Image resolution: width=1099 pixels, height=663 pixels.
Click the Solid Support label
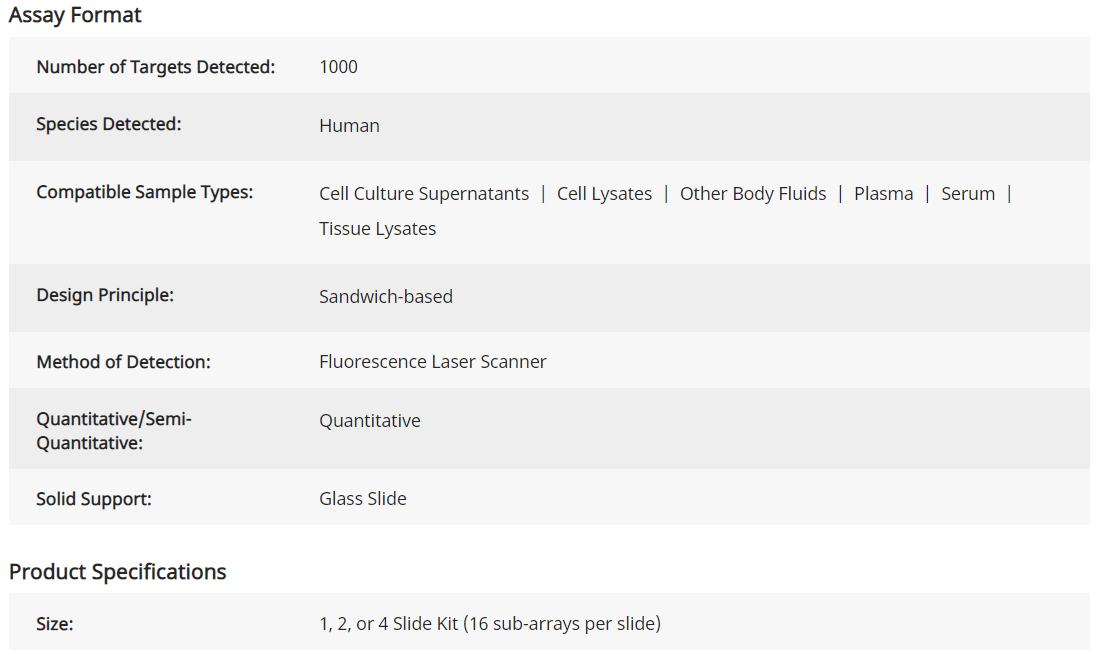tap(93, 499)
